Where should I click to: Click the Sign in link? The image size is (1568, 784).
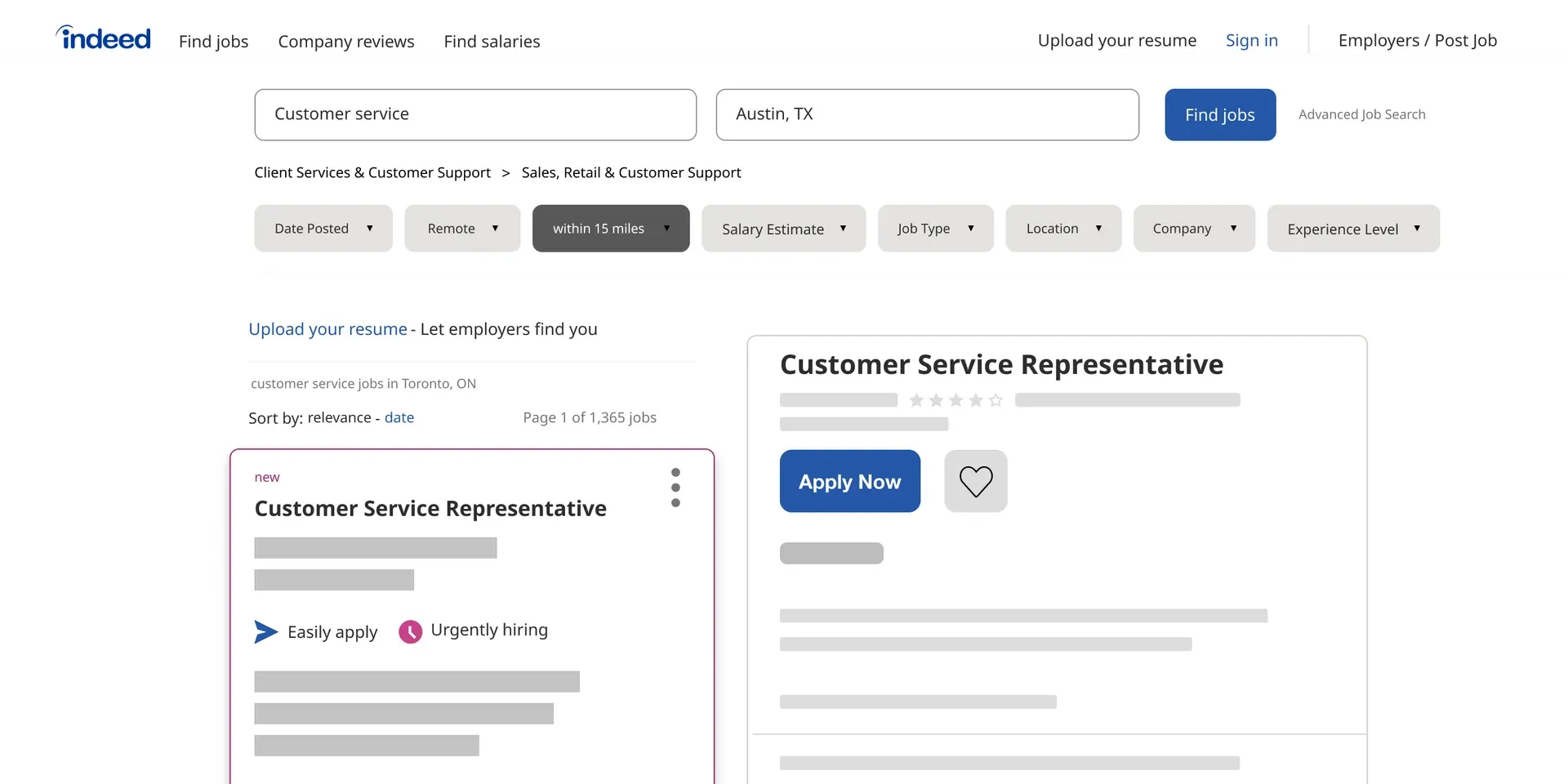1251,40
